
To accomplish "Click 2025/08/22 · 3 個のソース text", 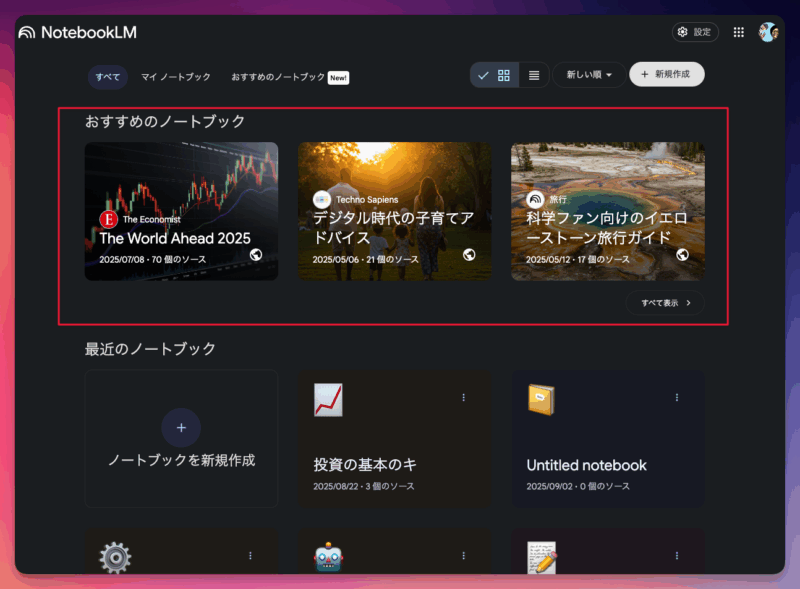I will click(363, 486).
